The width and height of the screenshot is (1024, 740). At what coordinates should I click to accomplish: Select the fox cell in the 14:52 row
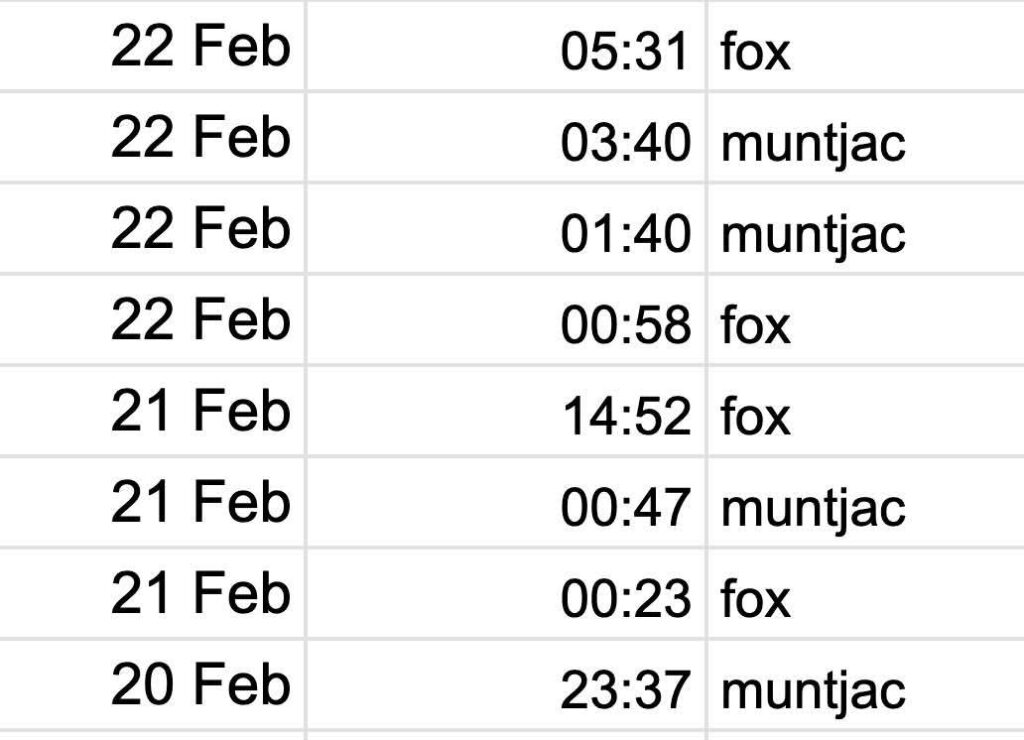click(756, 416)
